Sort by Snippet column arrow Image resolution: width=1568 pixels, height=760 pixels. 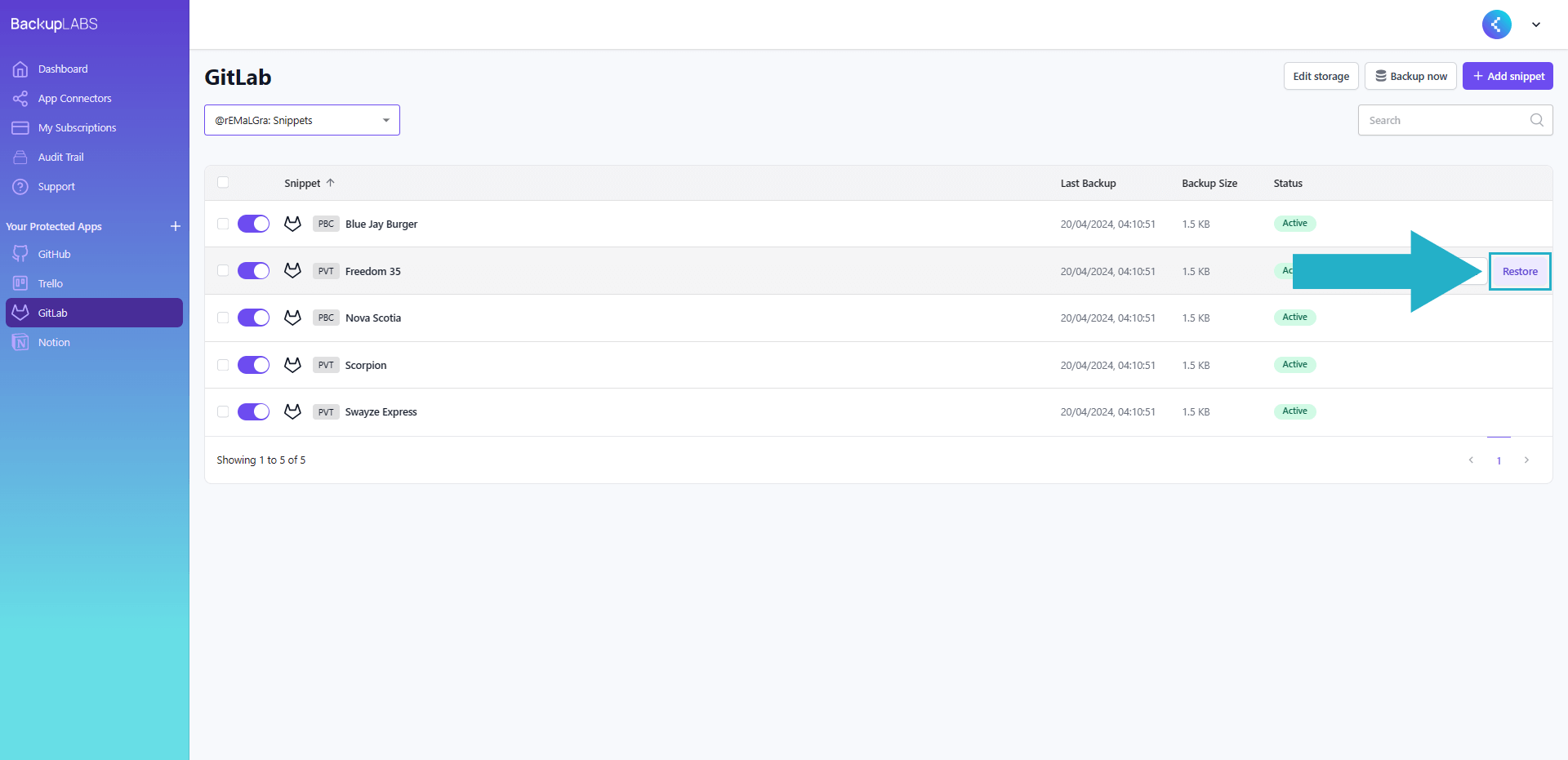pyautogui.click(x=331, y=183)
